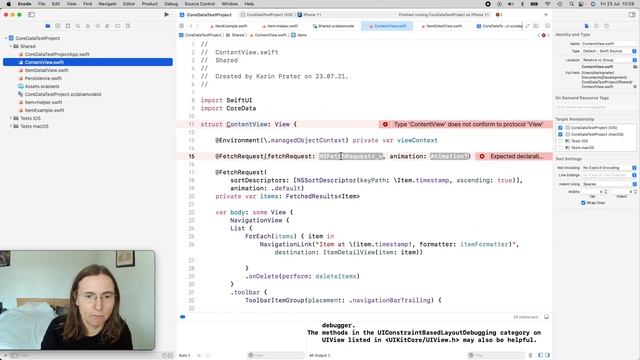This screenshot has width=640, height=360.
Task: Open the Editor menu
Action: 129,4
